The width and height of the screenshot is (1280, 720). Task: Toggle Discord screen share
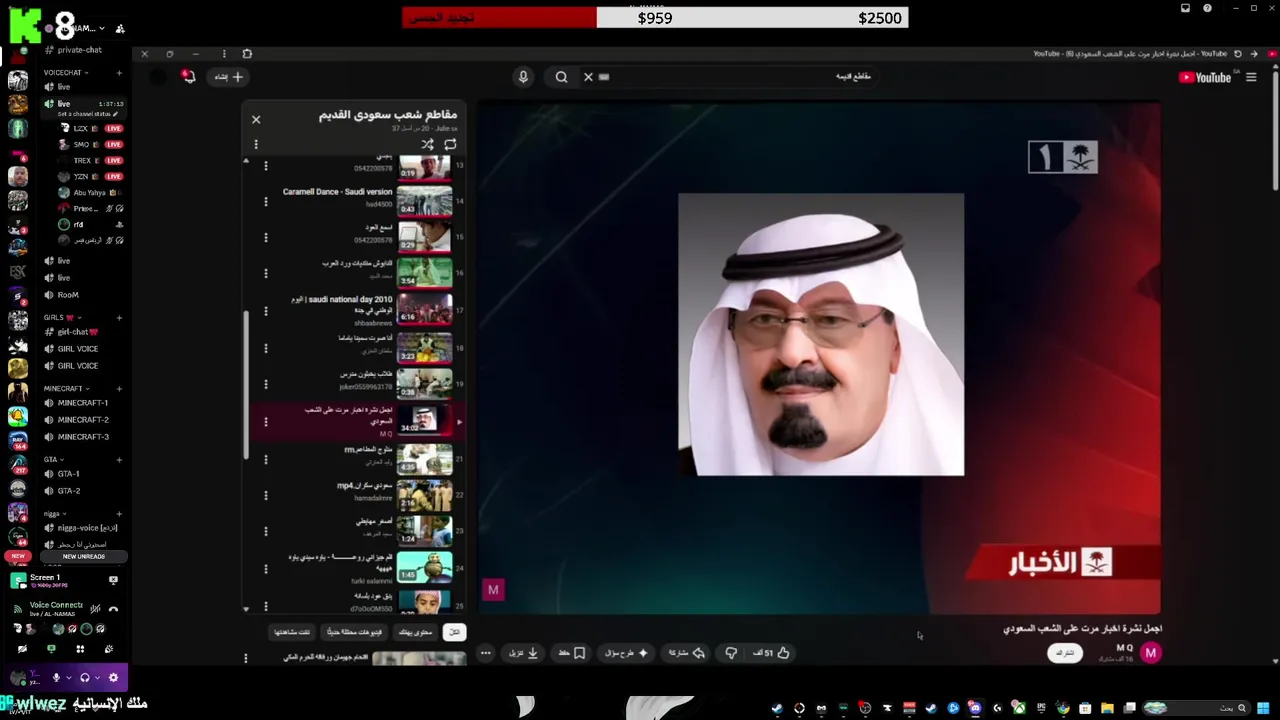click(51, 649)
